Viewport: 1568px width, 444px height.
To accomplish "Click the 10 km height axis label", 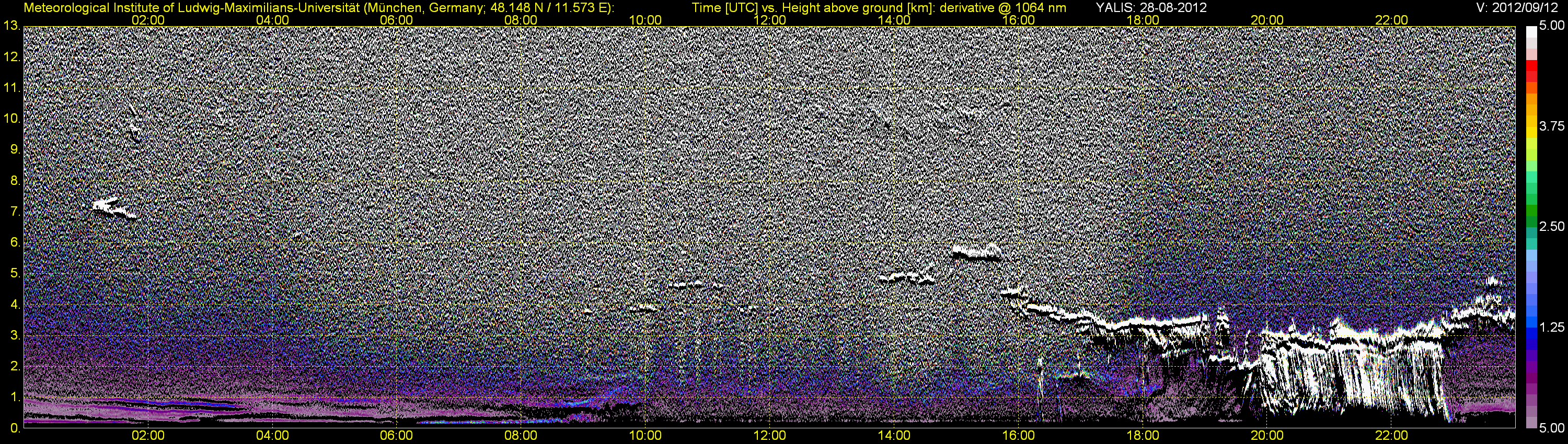I will tap(12, 119).
